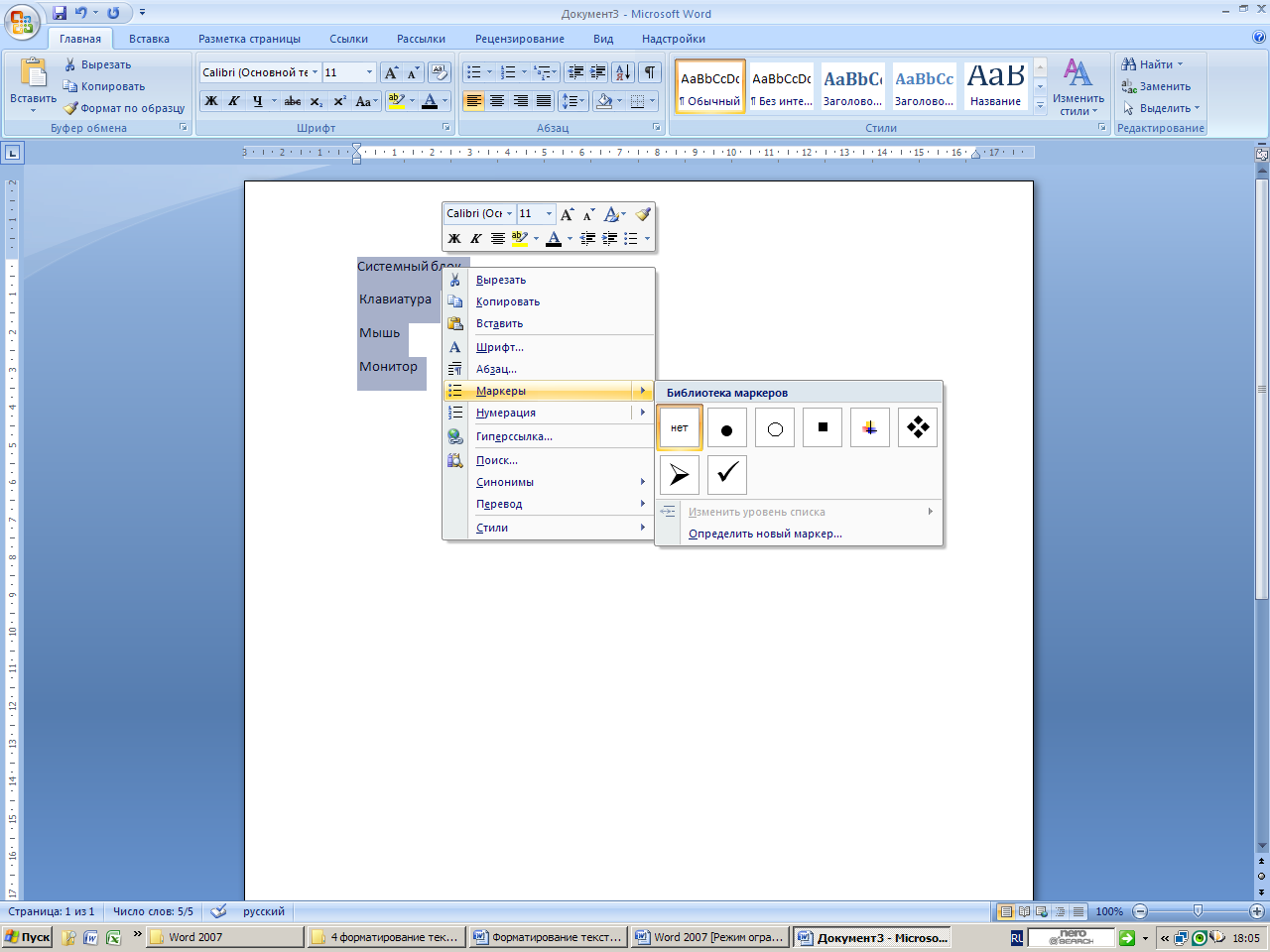Toggle underline in the ribbon
1270x952 pixels.
257,101
